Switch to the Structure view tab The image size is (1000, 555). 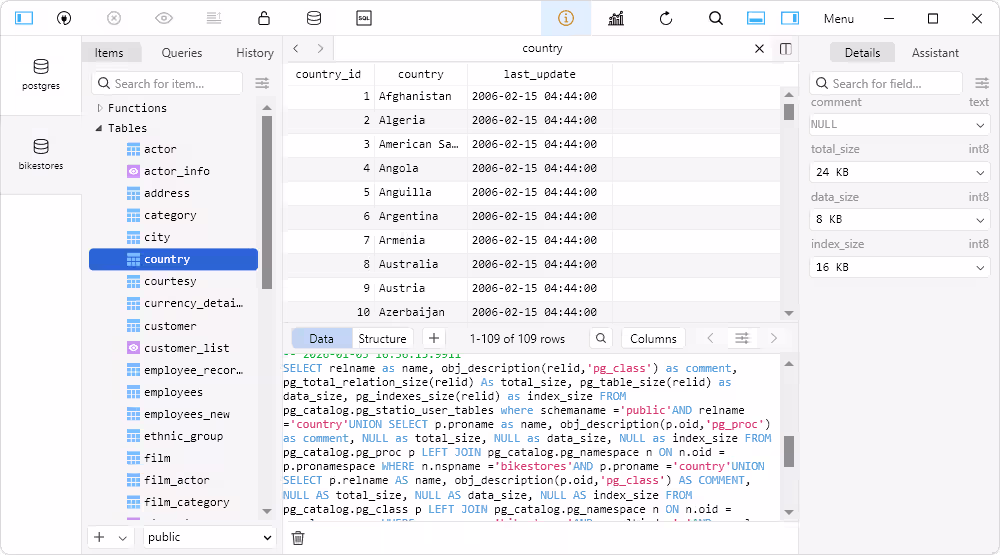[x=382, y=339]
